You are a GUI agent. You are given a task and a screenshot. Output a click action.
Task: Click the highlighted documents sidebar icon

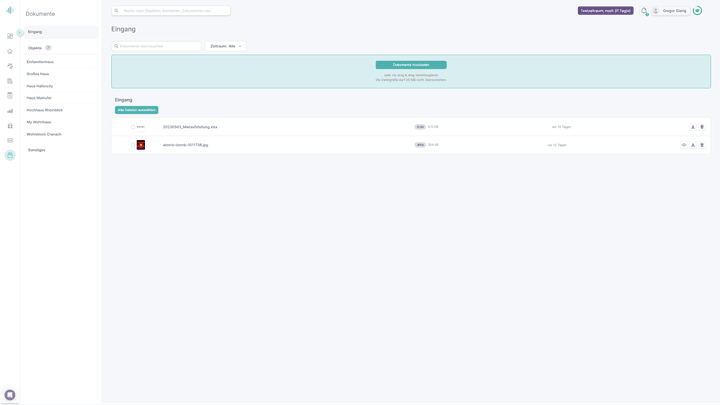(x=10, y=155)
